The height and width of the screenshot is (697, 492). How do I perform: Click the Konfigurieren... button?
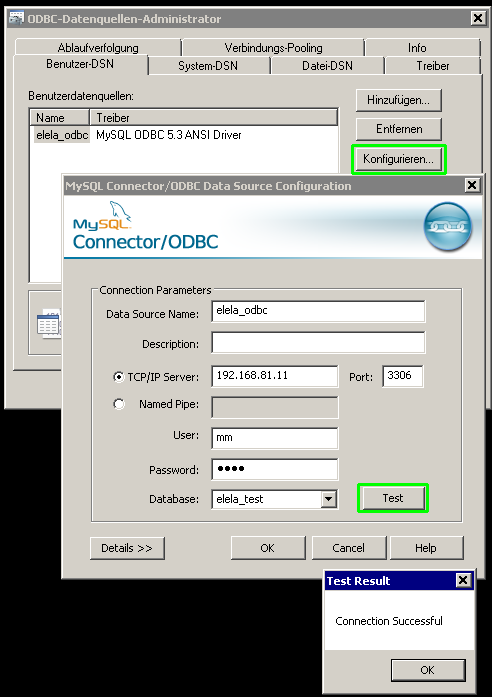click(399, 159)
